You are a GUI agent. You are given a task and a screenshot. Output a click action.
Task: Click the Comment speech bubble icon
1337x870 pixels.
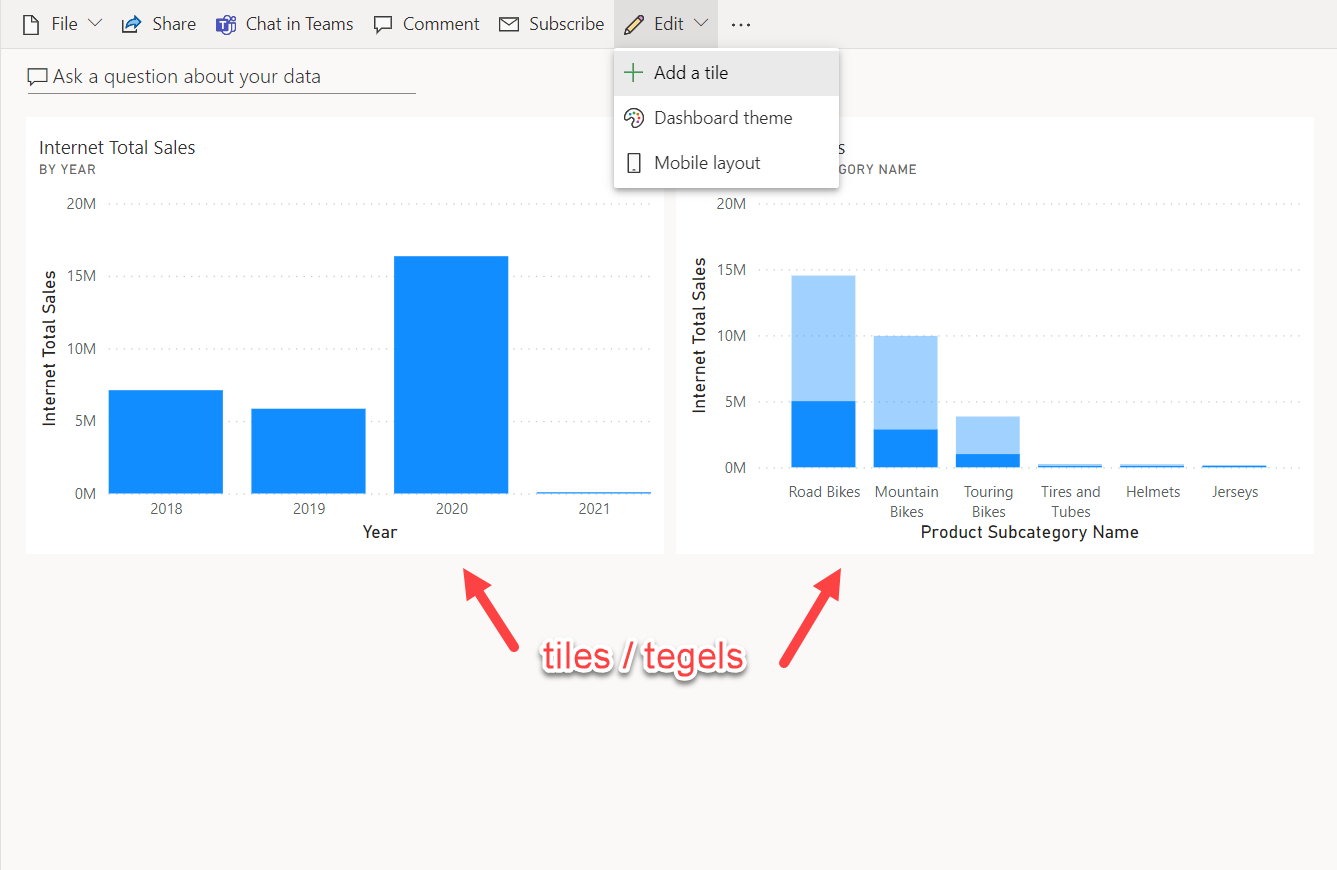click(x=382, y=24)
